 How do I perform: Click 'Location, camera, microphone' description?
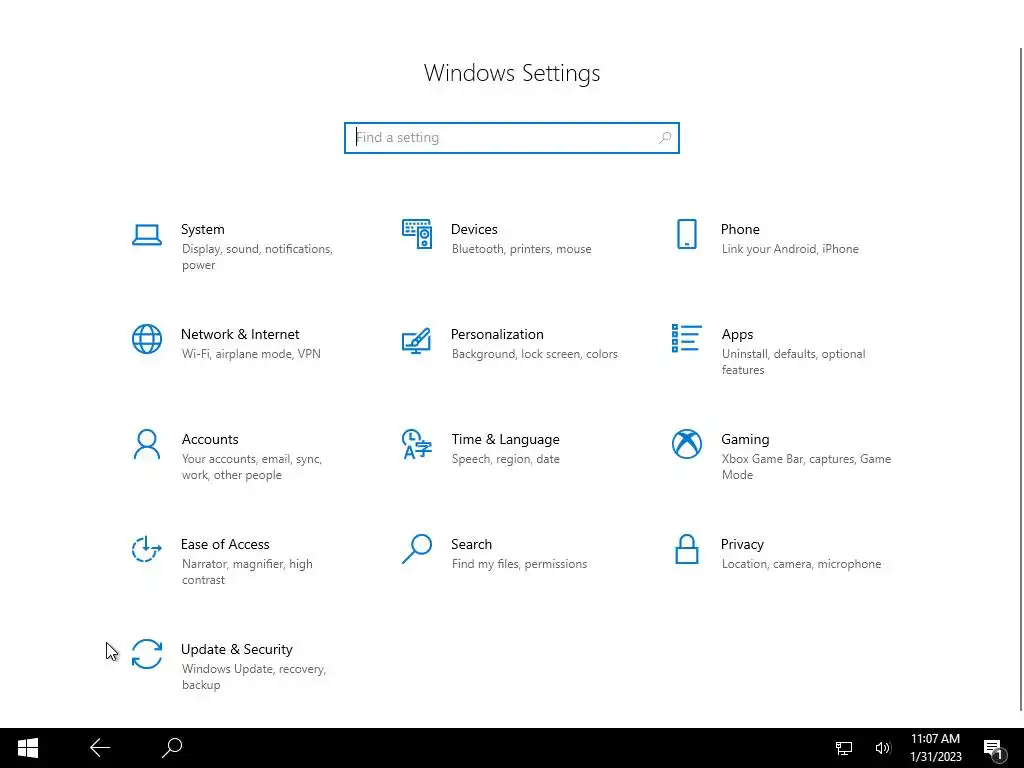pyautogui.click(x=801, y=564)
